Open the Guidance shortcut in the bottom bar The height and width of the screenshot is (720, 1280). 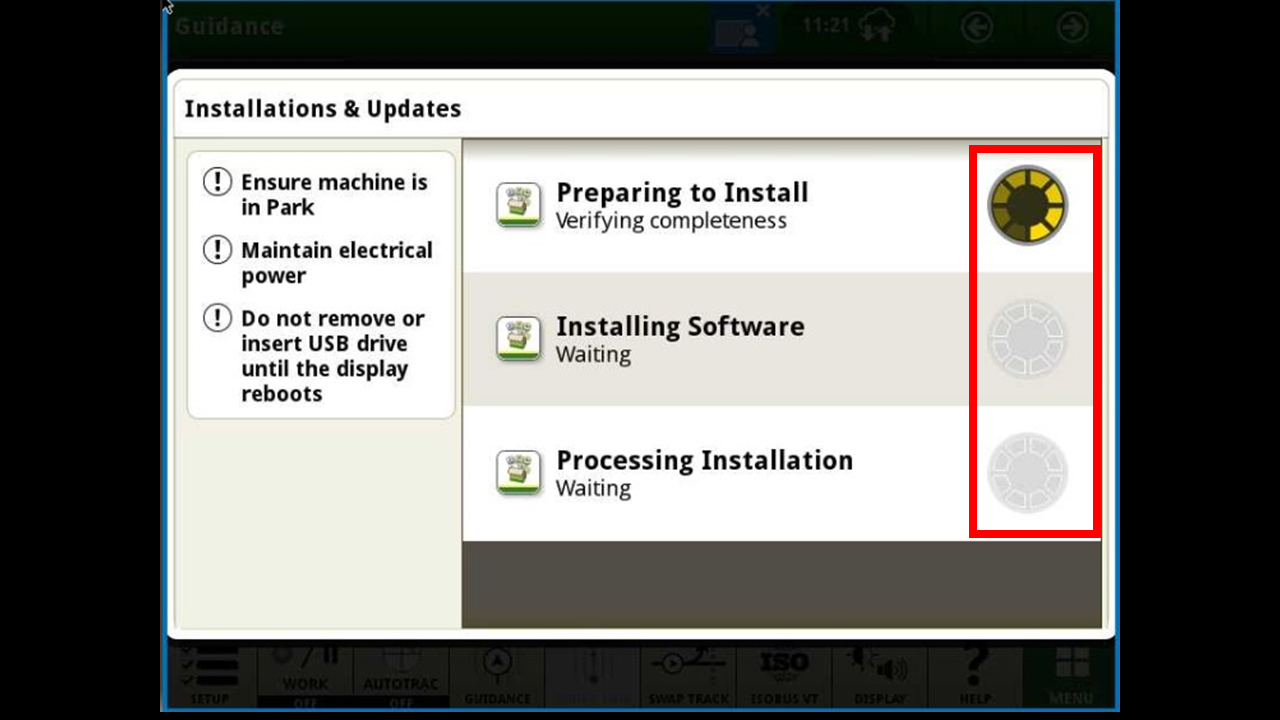click(497, 677)
